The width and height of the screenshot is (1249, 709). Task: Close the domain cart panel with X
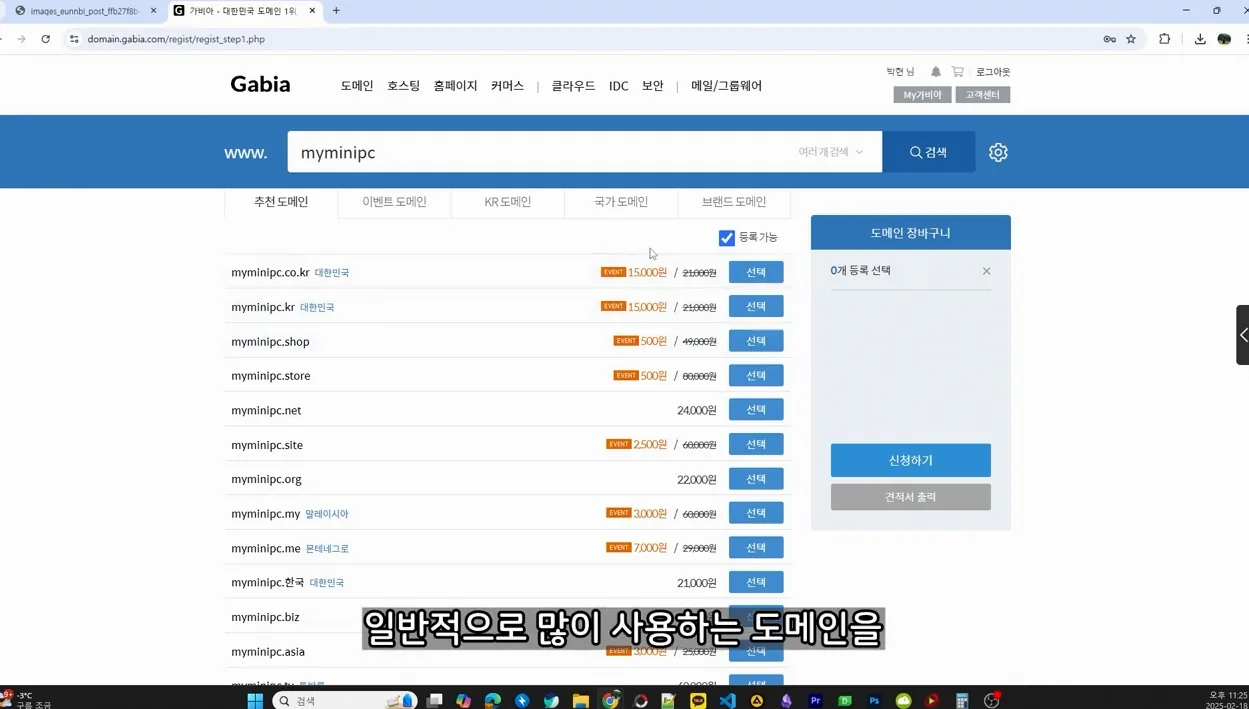pyautogui.click(x=986, y=271)
